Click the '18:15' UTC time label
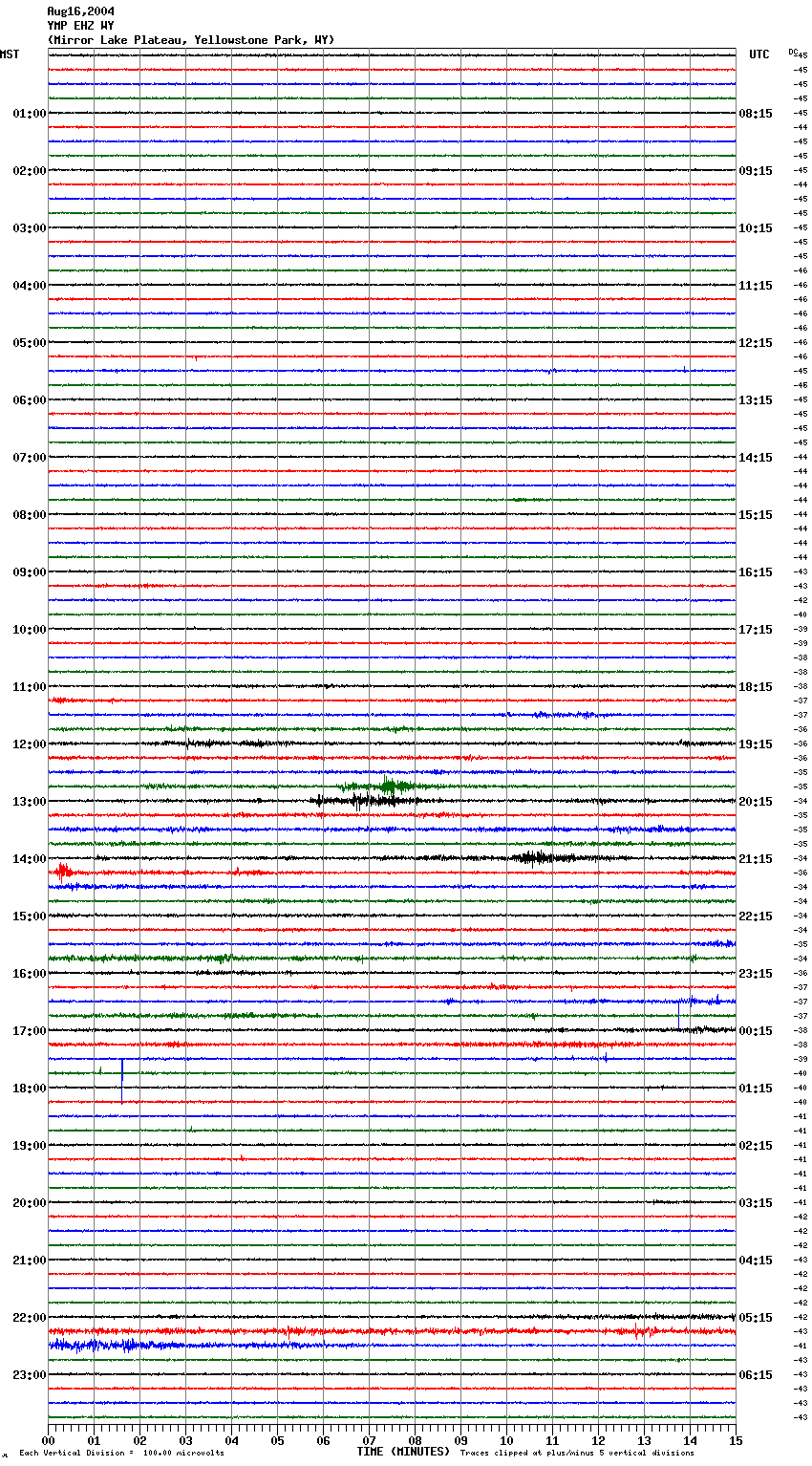812x1466 pixels. click(x=756, y=687)
